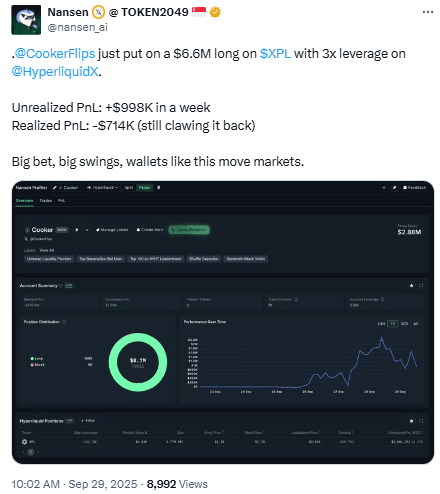Expand Hyperliquid Positions panel to fullscreen

pyautogui.click(x=421, y=421)
